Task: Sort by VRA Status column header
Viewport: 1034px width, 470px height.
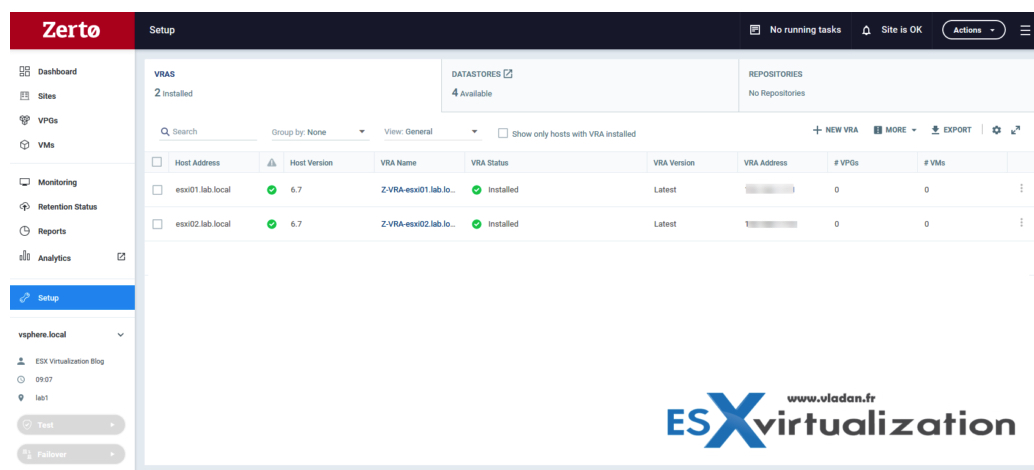Action: tap(489, 163)
